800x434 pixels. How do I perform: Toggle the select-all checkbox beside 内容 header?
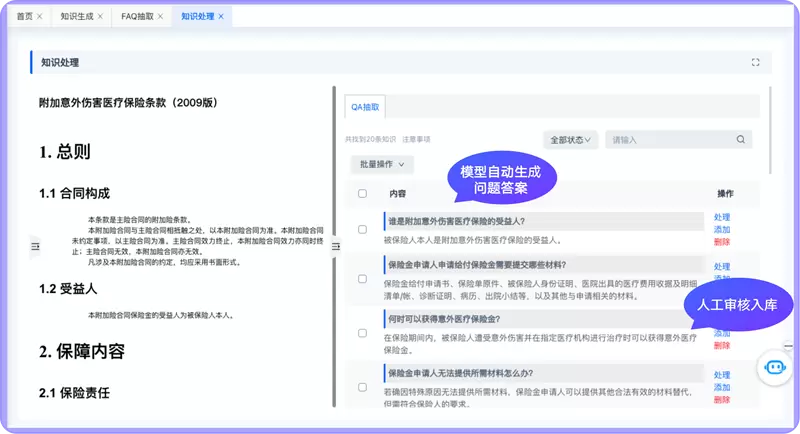tap(362, 193)
